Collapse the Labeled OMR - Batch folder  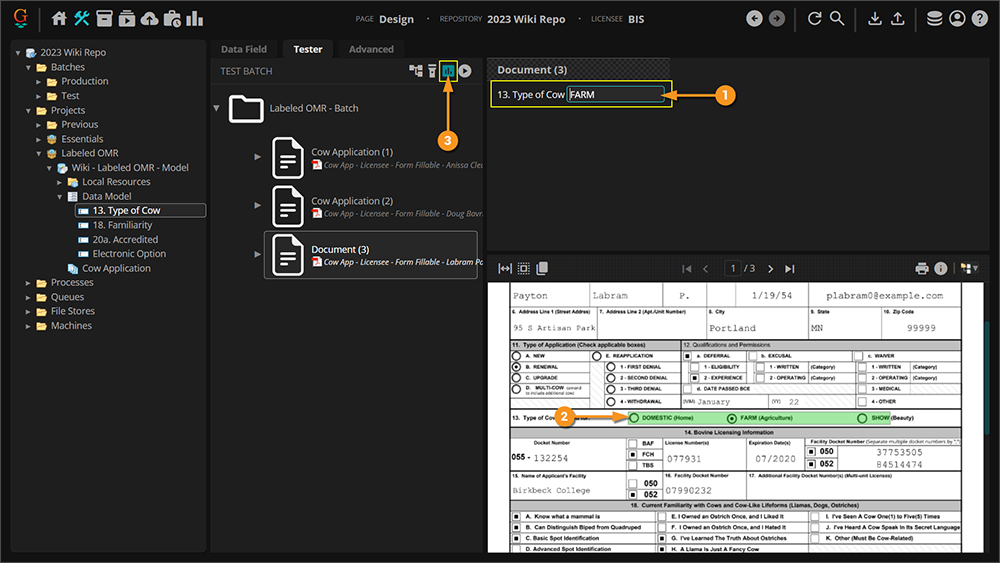(x=217, y=108)
